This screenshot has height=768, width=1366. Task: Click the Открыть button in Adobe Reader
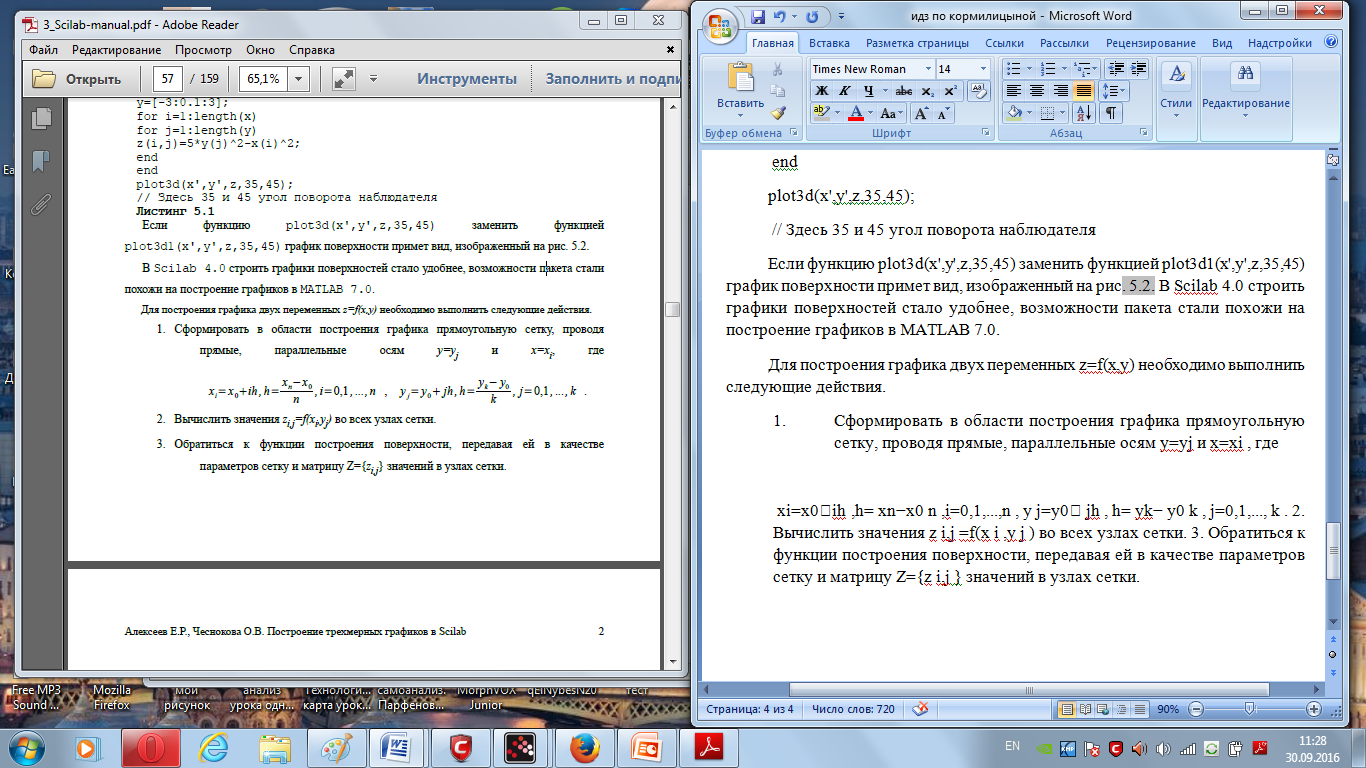pos(78,79)
